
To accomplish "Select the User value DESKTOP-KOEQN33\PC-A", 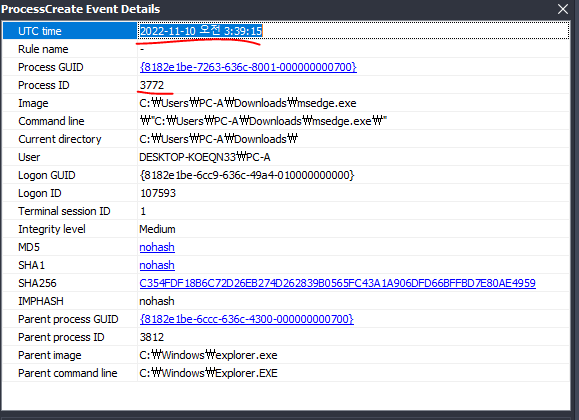I will (205, 157).
